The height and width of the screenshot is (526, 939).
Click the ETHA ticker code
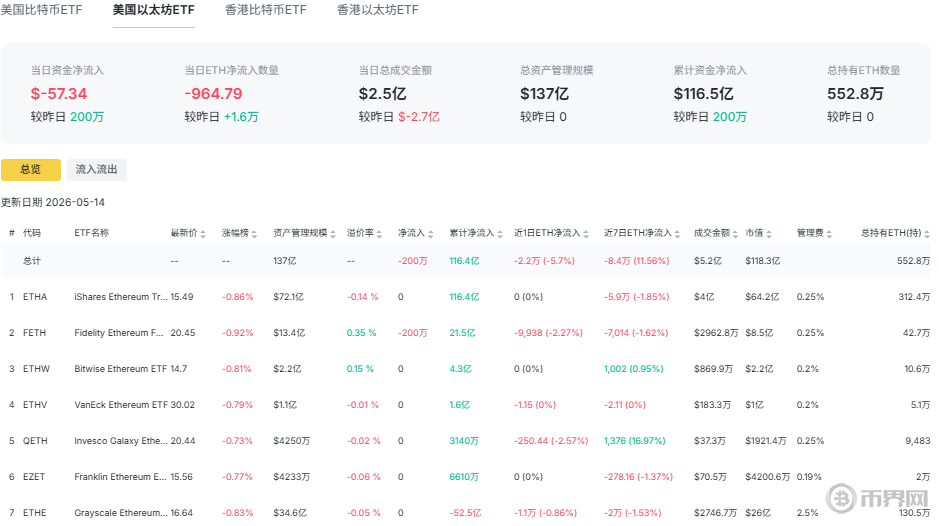point(35,297)
